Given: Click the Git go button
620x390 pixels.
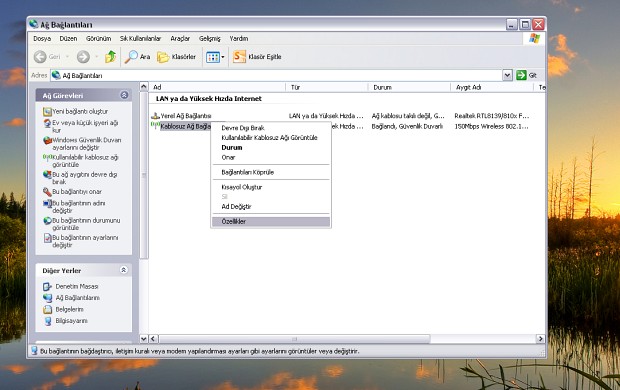Looking at the screenshot, I should click(x=527, y=75).
